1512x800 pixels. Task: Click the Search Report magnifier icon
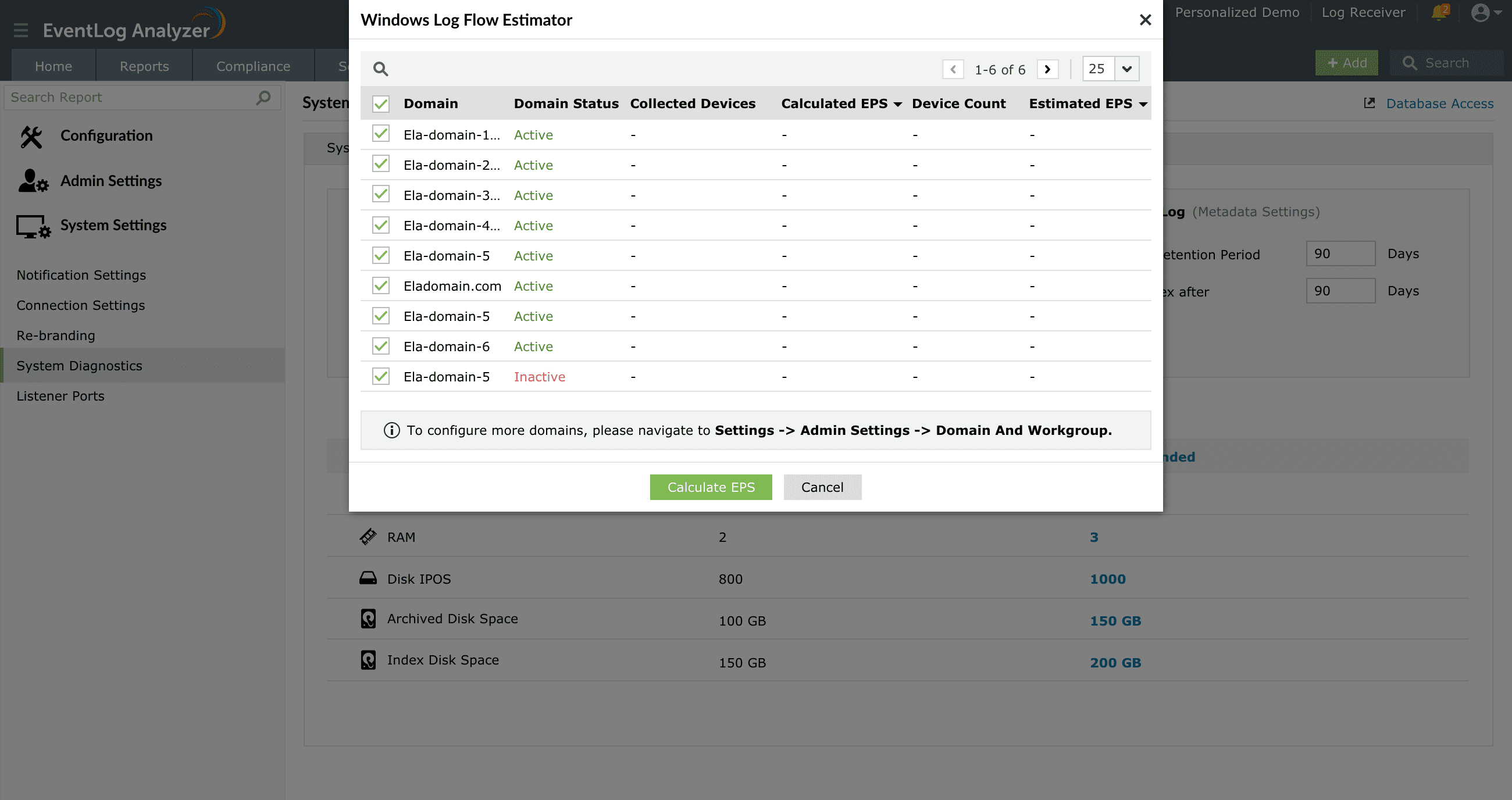click(x=263, y=98)
